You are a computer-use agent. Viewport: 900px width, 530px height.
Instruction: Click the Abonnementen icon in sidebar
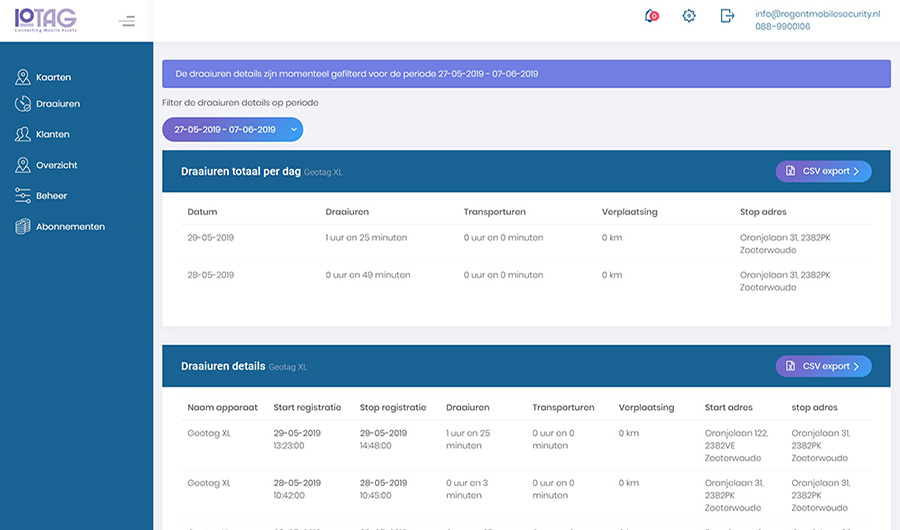coord(23,227)
